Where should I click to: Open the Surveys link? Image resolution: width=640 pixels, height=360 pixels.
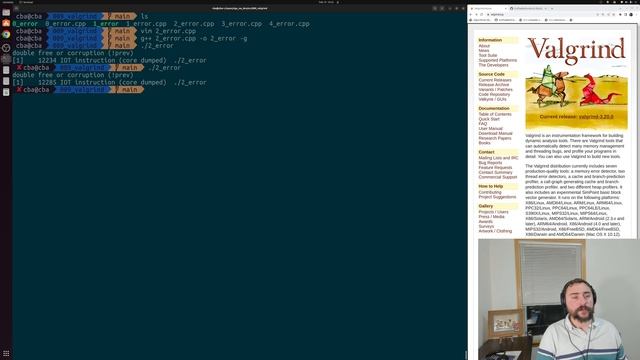coord(486,227)
